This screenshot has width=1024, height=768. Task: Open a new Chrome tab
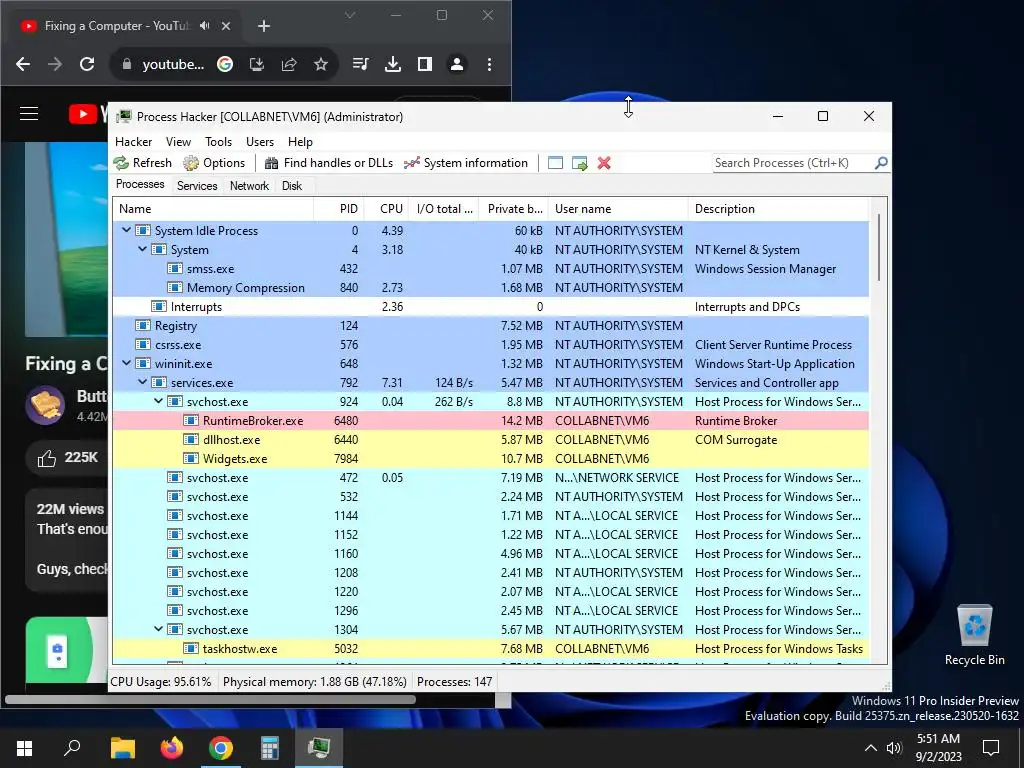coord(263,25)
